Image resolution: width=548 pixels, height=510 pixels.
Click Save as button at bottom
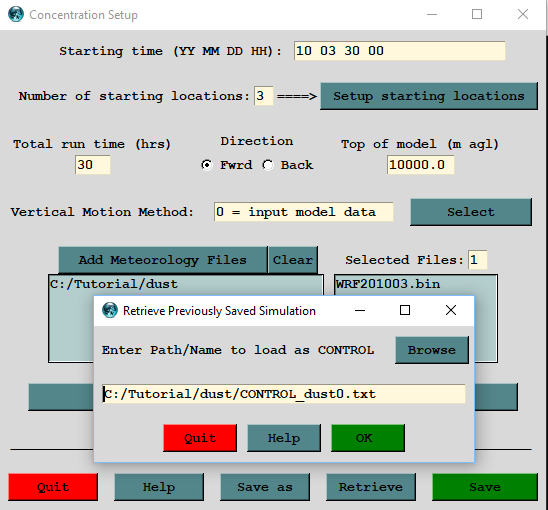click(265, 487)
